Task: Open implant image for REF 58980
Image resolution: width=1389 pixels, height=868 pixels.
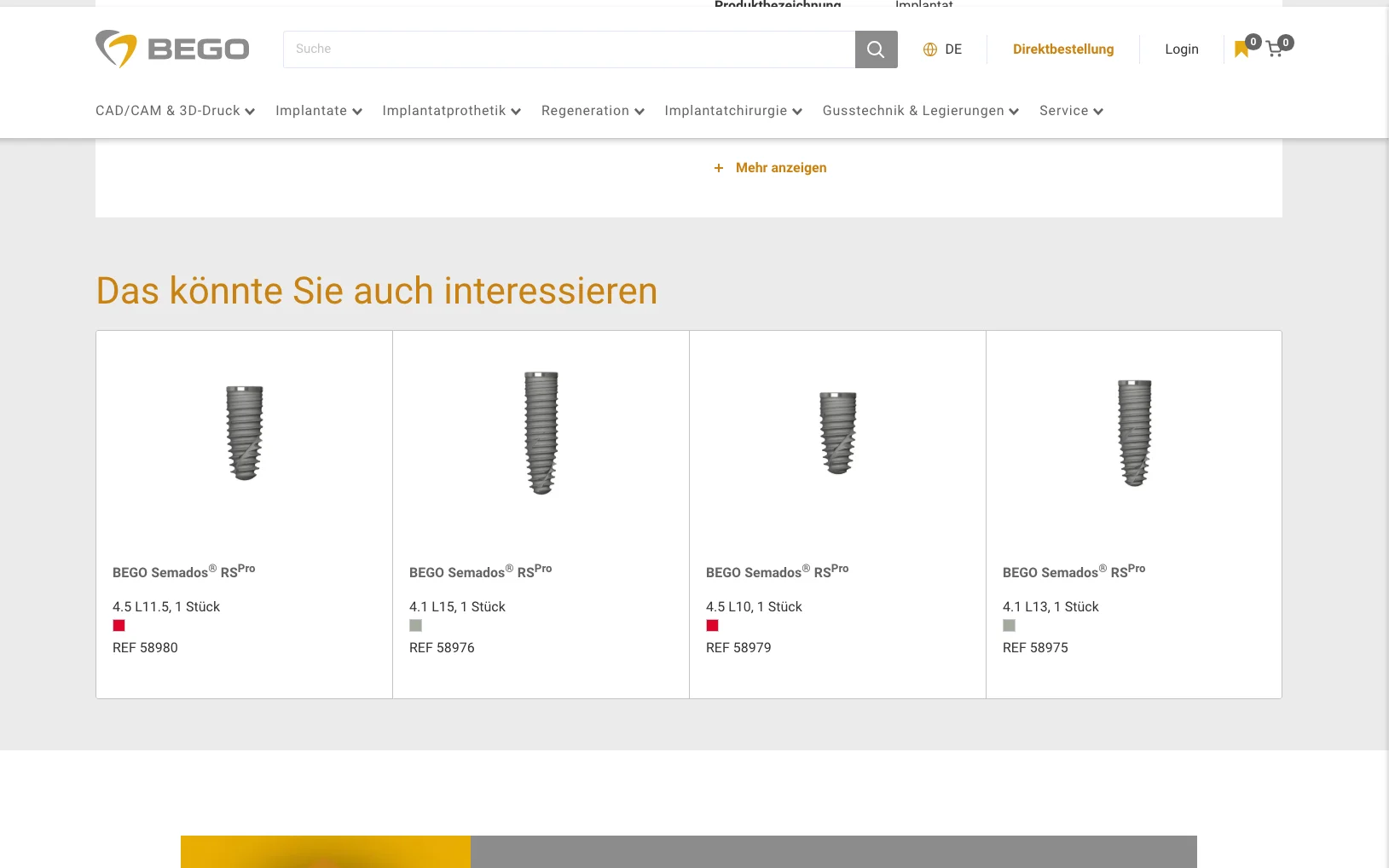Action: 245,433
